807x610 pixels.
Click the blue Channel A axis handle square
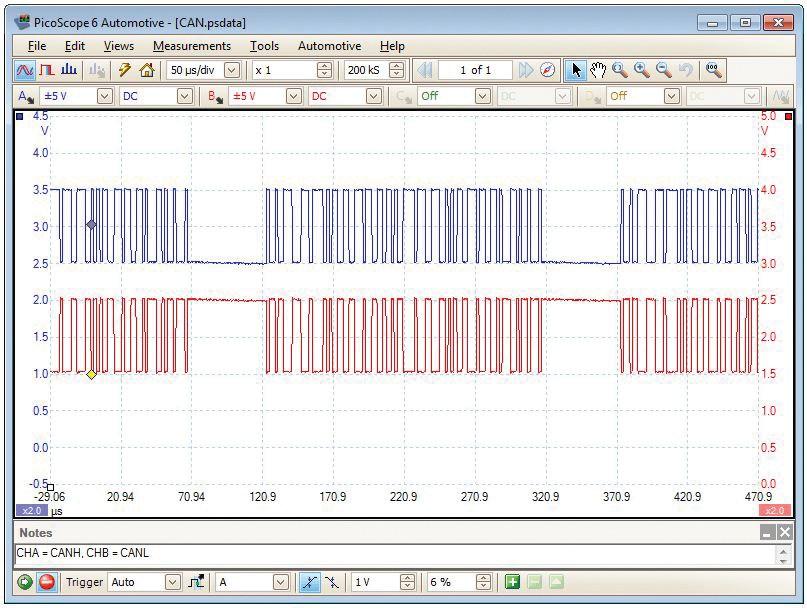click(x=20, y=116)
